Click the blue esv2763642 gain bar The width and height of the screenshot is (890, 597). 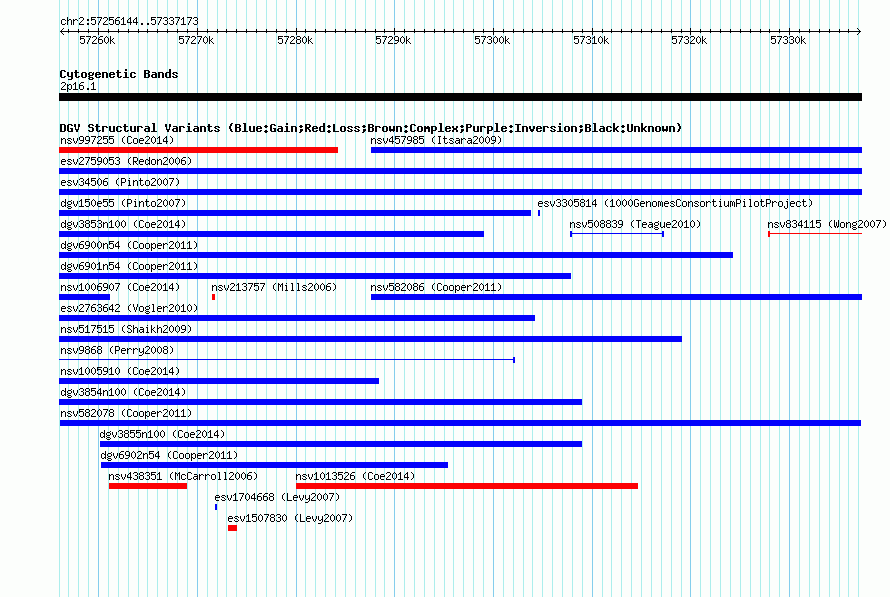297,318
